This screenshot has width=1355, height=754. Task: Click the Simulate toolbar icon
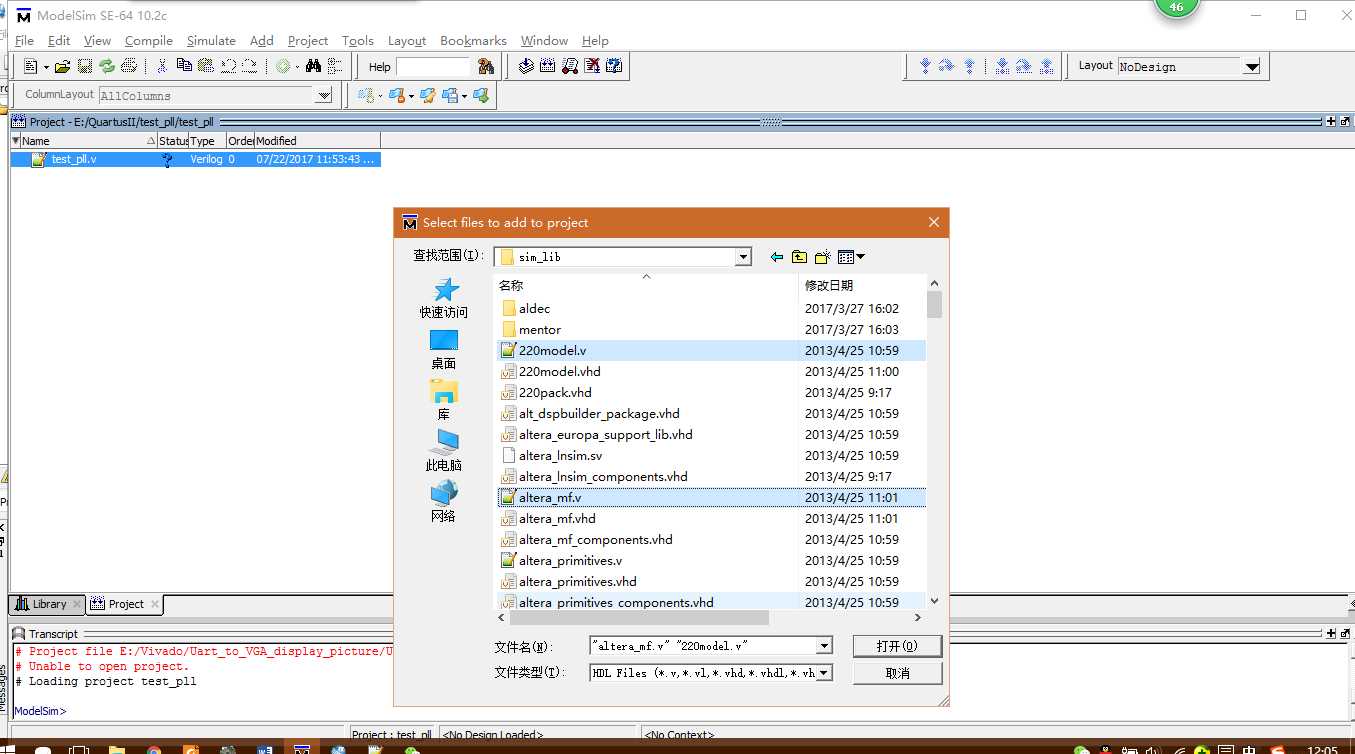[x=570, y=67]
